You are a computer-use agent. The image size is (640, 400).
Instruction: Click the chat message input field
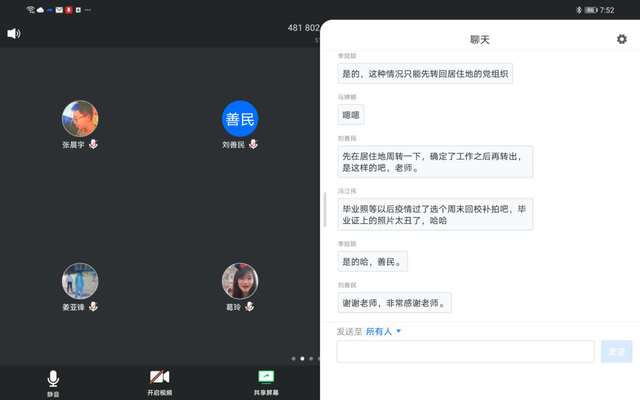click(x=465, y=352)
